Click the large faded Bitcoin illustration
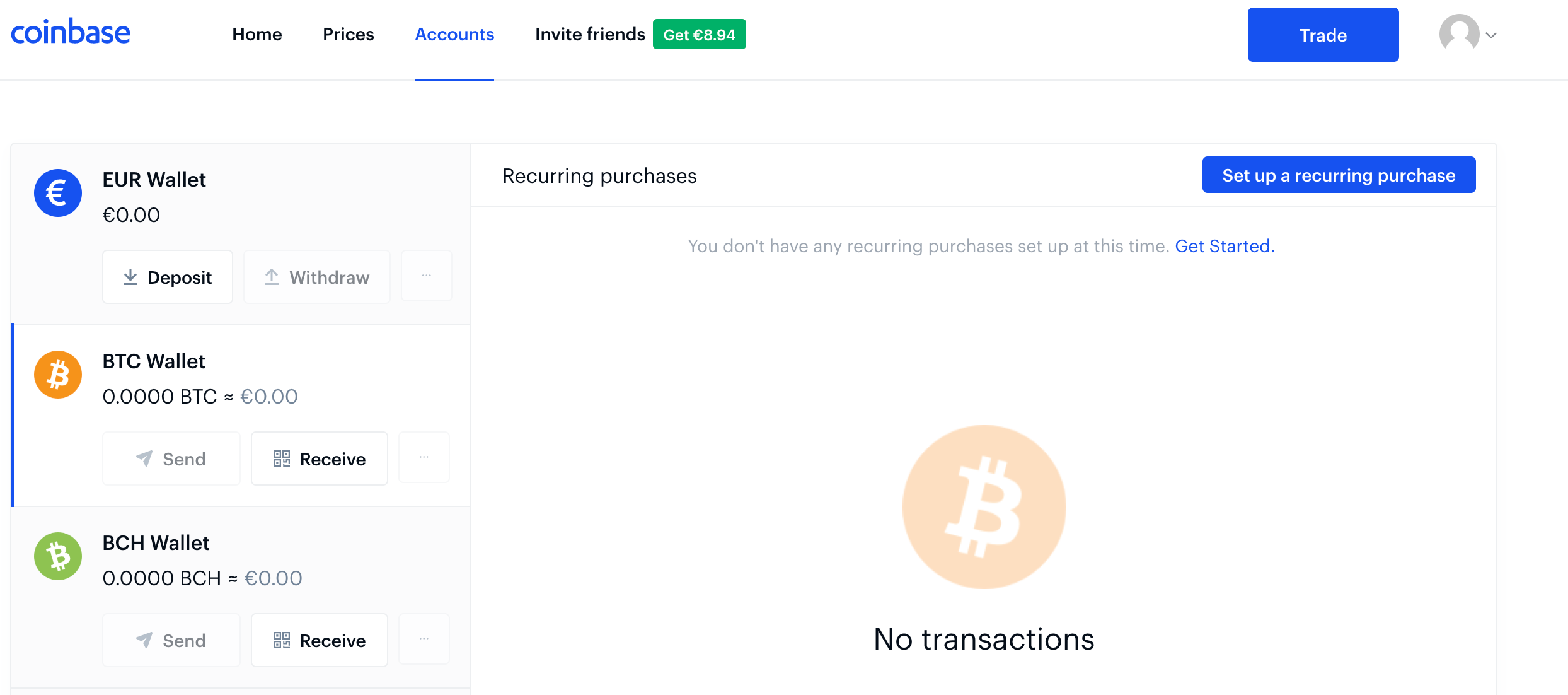 point(984,507)
